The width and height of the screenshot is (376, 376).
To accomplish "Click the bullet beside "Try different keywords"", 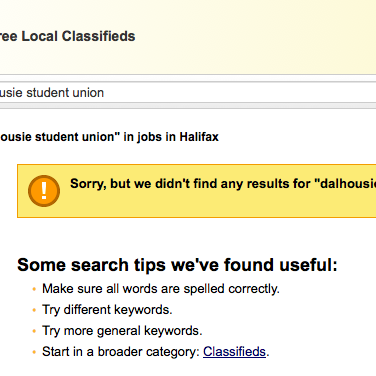I will [x=34, y=310].
